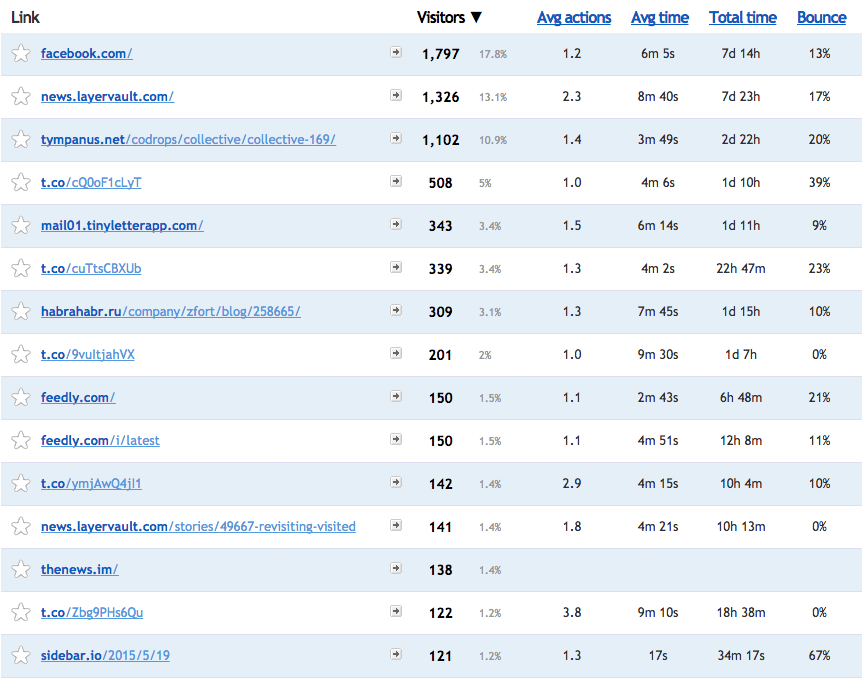Image resolution: width=862 pixels, height=682 pixels.
Task: Favorite the feedly.com/i/latest row star
Action: pos(21,440)
